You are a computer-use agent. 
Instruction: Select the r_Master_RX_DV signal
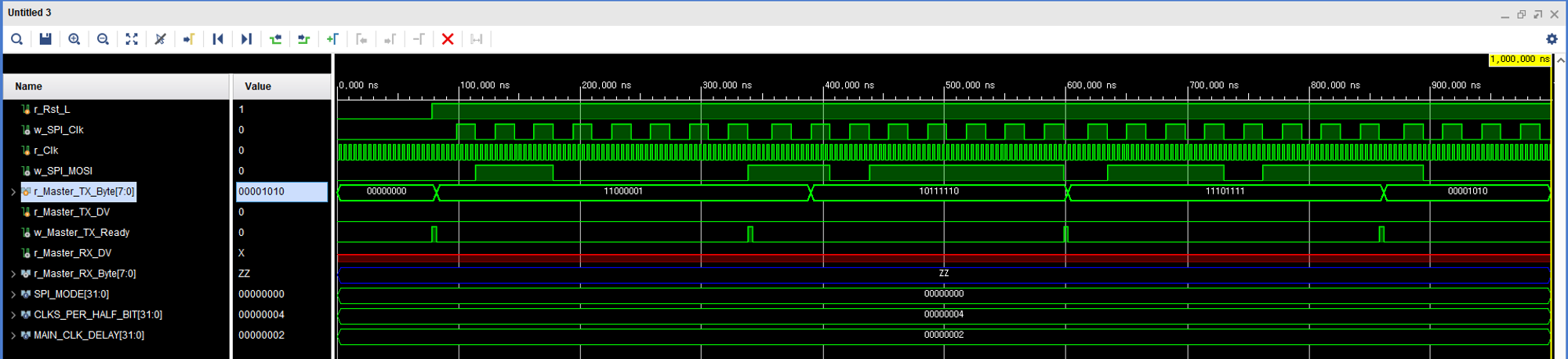pyautogui.click(x=72, y=252)
